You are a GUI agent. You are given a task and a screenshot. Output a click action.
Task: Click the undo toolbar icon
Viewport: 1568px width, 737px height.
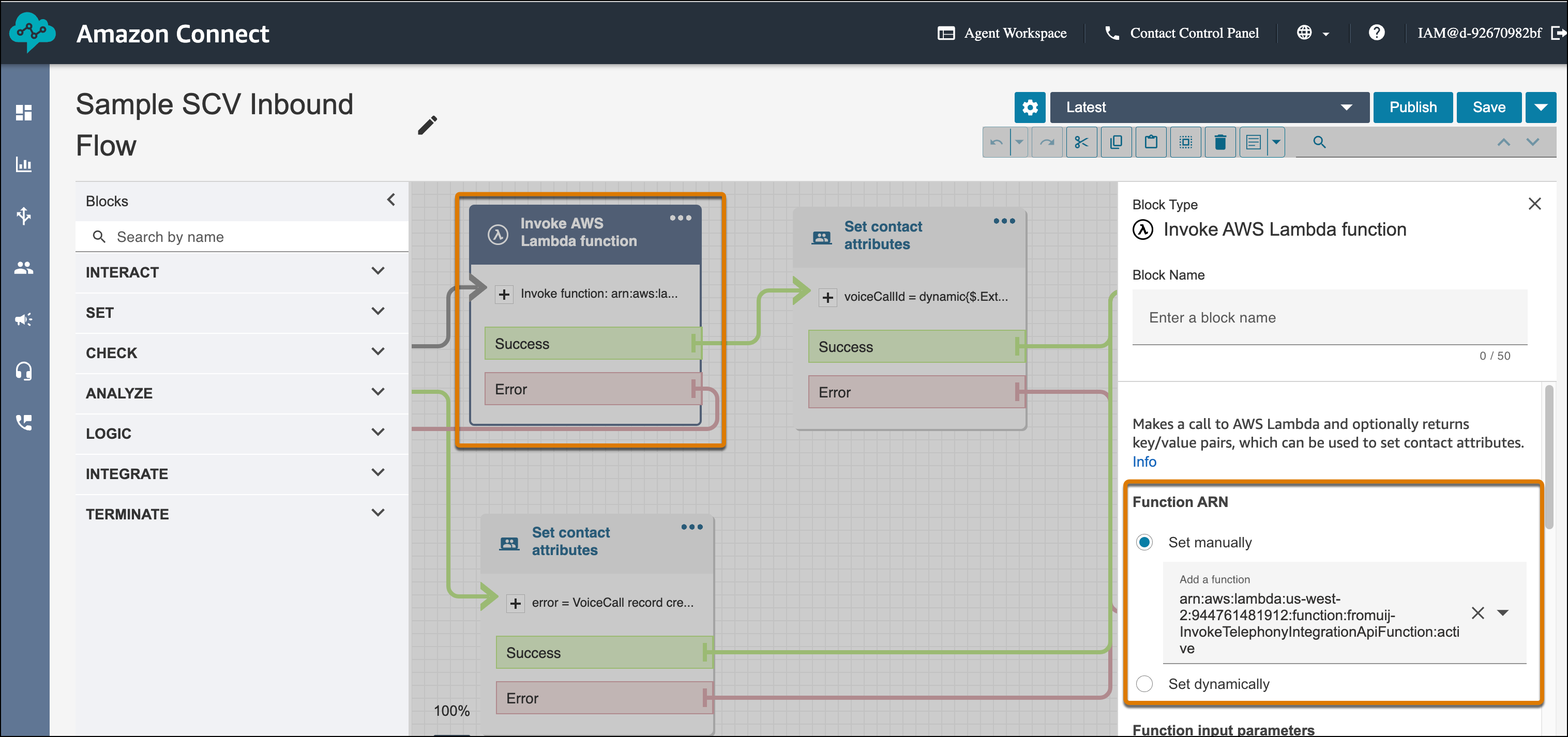997,142
